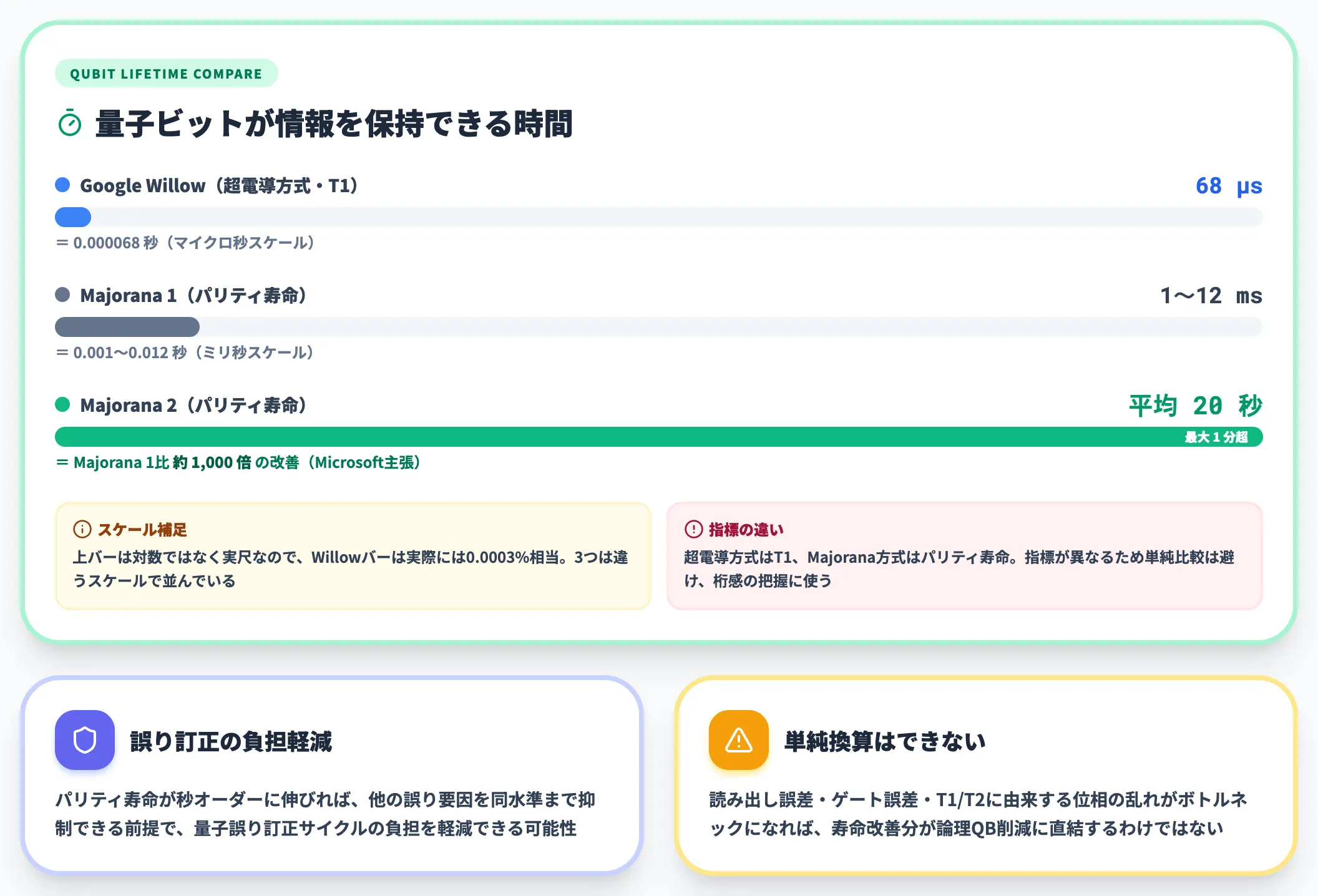Click the gray dot beside Majorana 1
Image resolution: width=1318 pixels, height=896 pixels.
(62, 295)
